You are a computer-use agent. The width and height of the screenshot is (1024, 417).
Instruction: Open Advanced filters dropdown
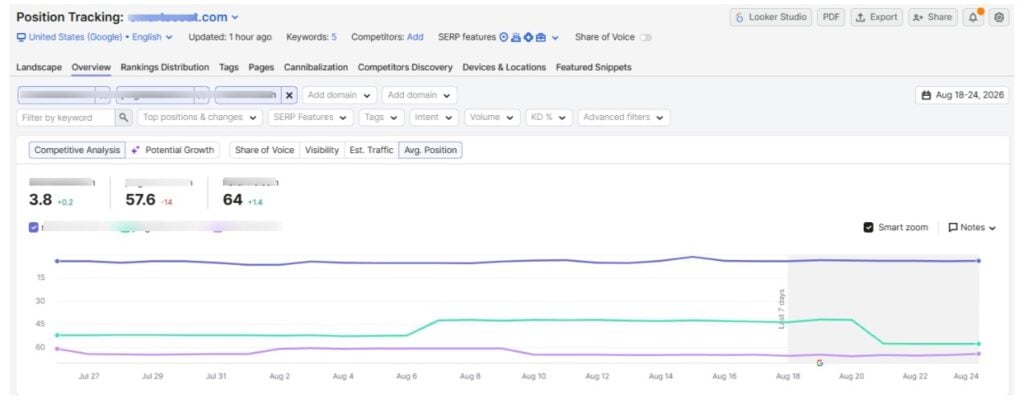(624, 117)
